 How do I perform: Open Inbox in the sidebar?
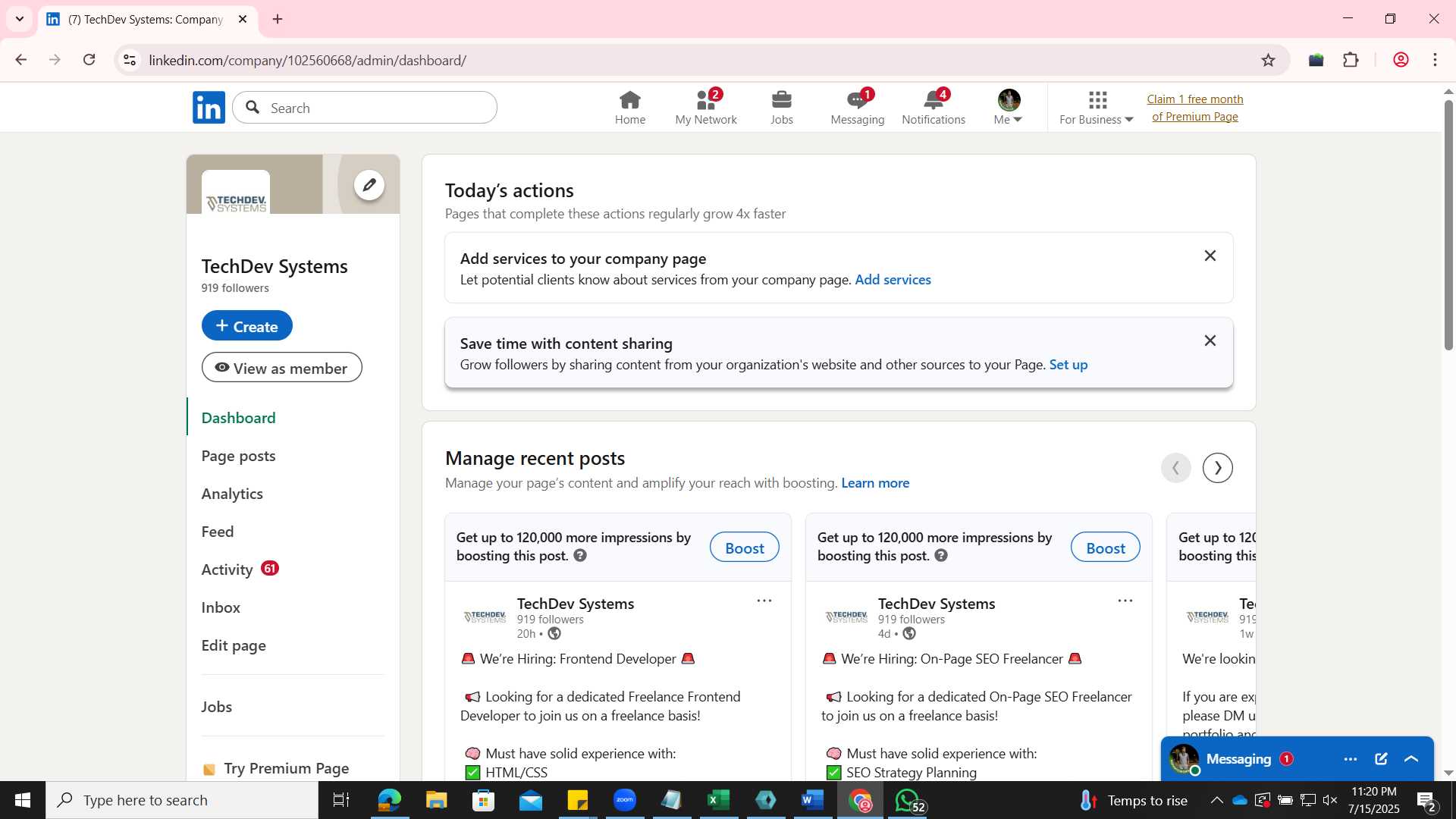tap(221, 607)
